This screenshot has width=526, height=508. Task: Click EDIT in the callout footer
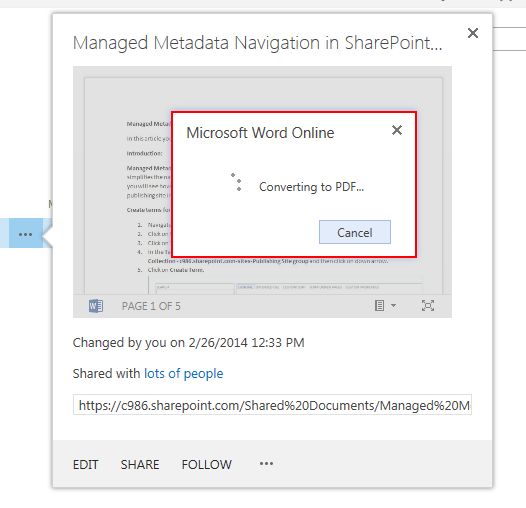(x=86, y=465)
